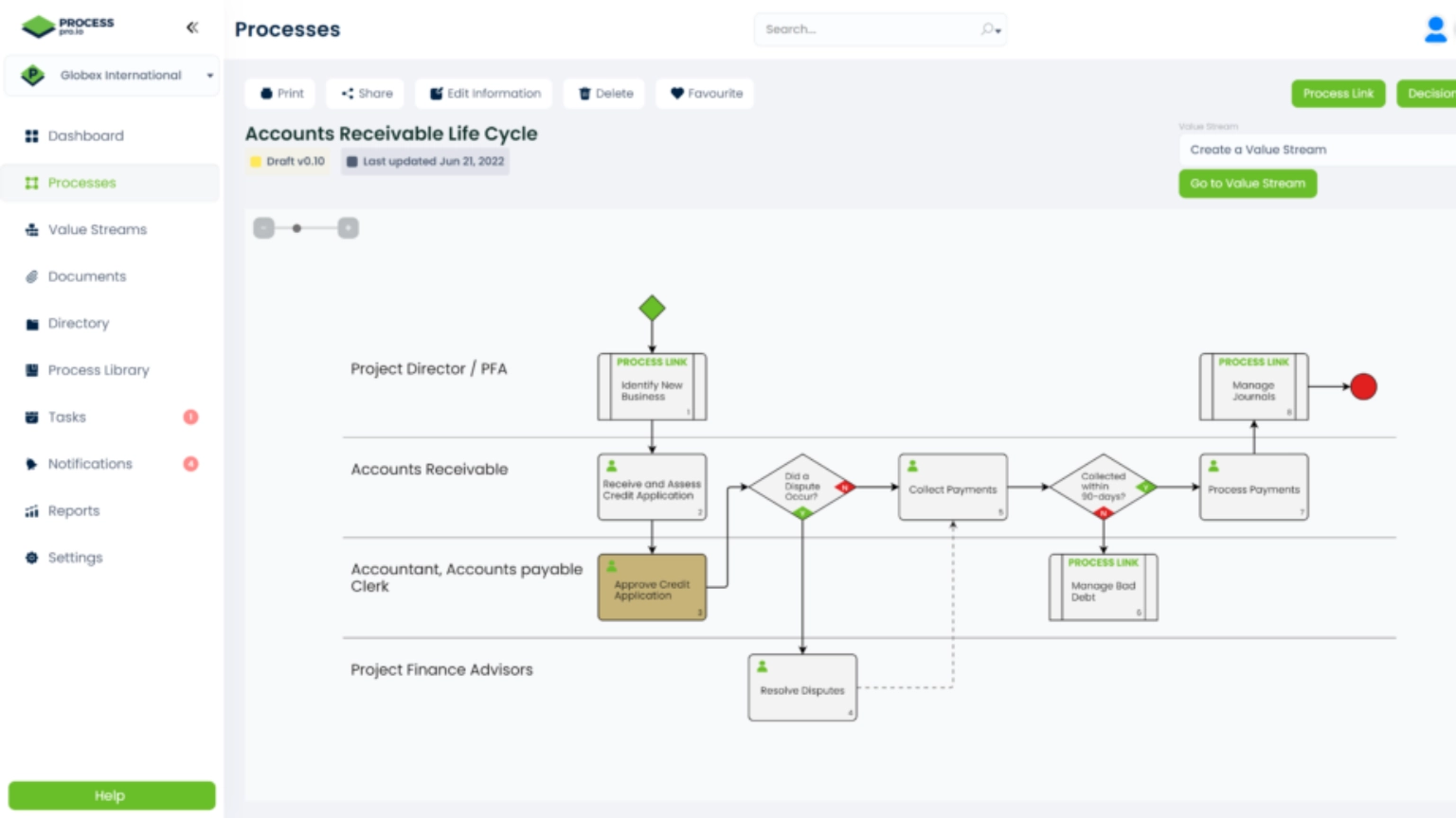Click the Decision button
The image size is (1456, 818).
(x=1427, y=94)
